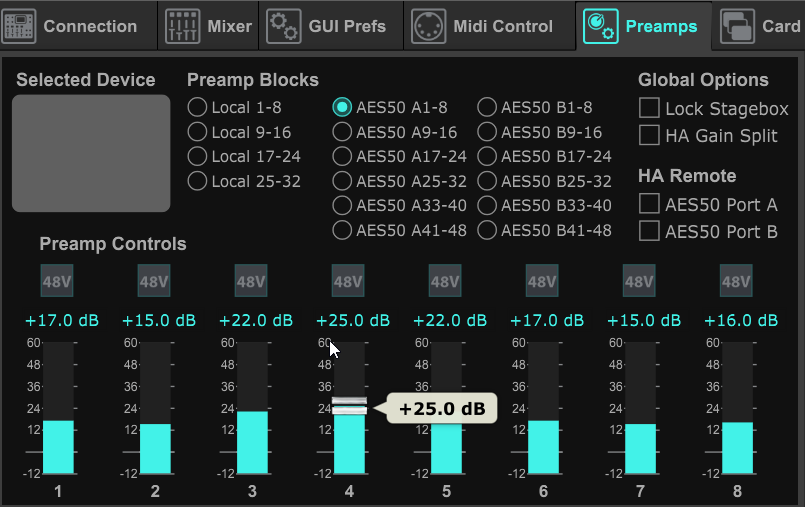Toggle 48V button for channel 8
The width and height of the screenshot is (805, 507).
pos(737,282)
